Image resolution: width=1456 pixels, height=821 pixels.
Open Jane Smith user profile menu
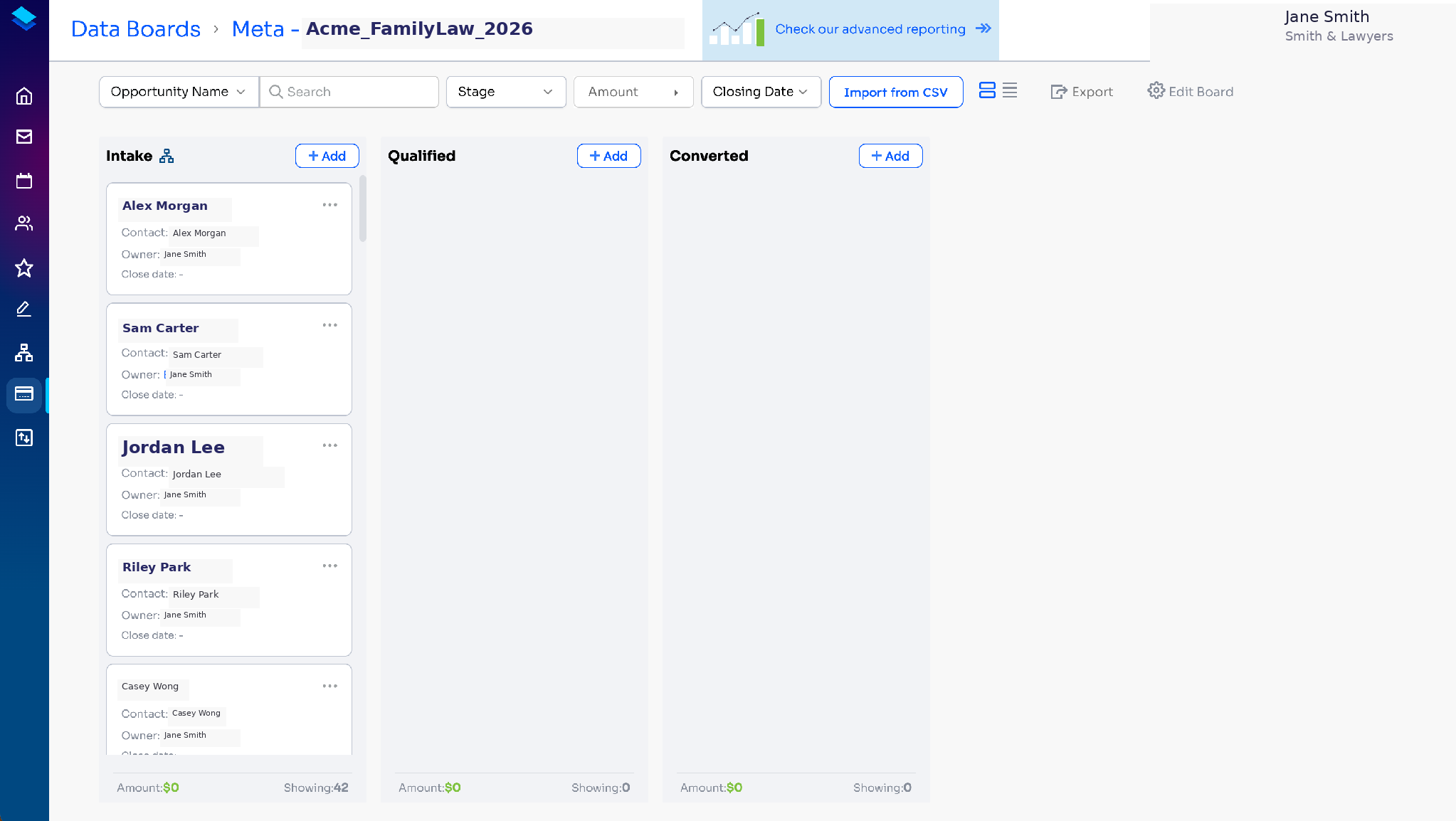pyautogui.click(x=1338, y=26)
